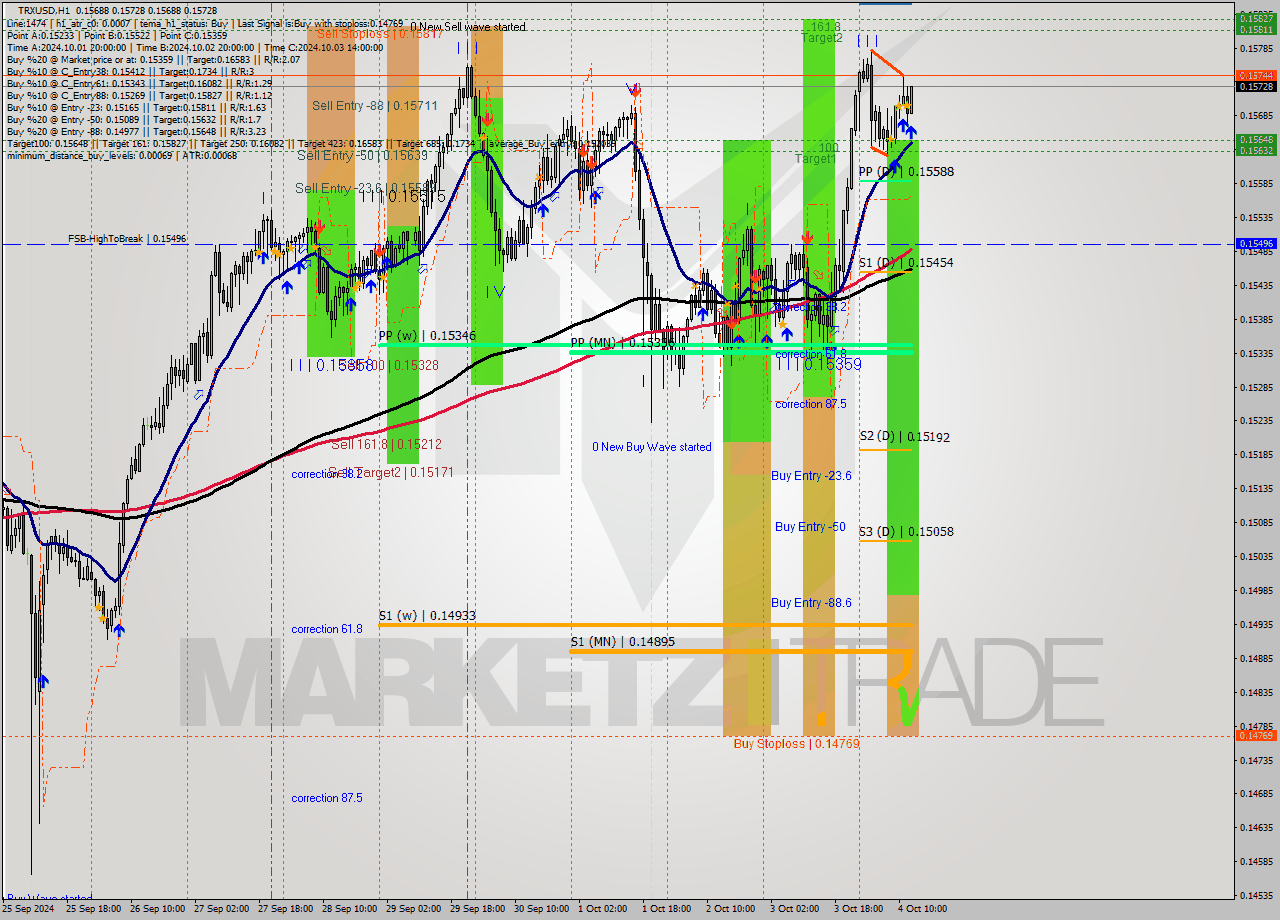Click the PP (D) 0.15588 pivot label
This screenshot has width=1280, height=920.
pos(906,172)
